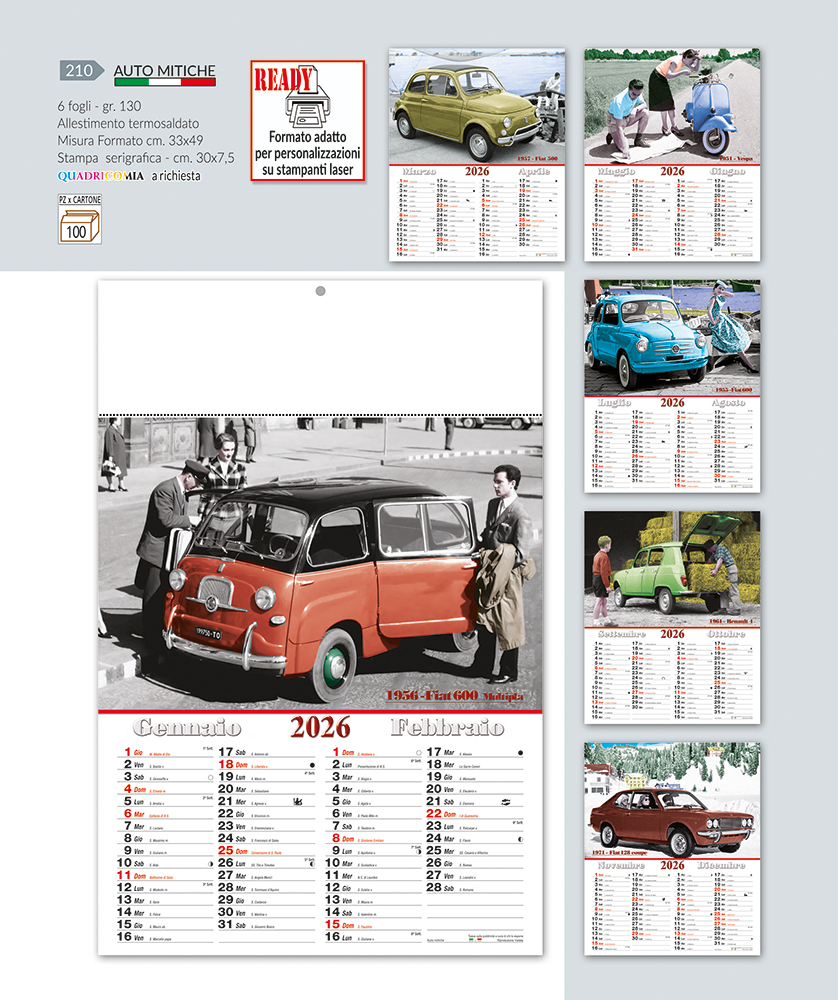The width and height of the screenshot is (838, 1000).
Task: Select the Luglio–Agosto blue Fiat 600 thumbnail
Action: pos(672,386)
